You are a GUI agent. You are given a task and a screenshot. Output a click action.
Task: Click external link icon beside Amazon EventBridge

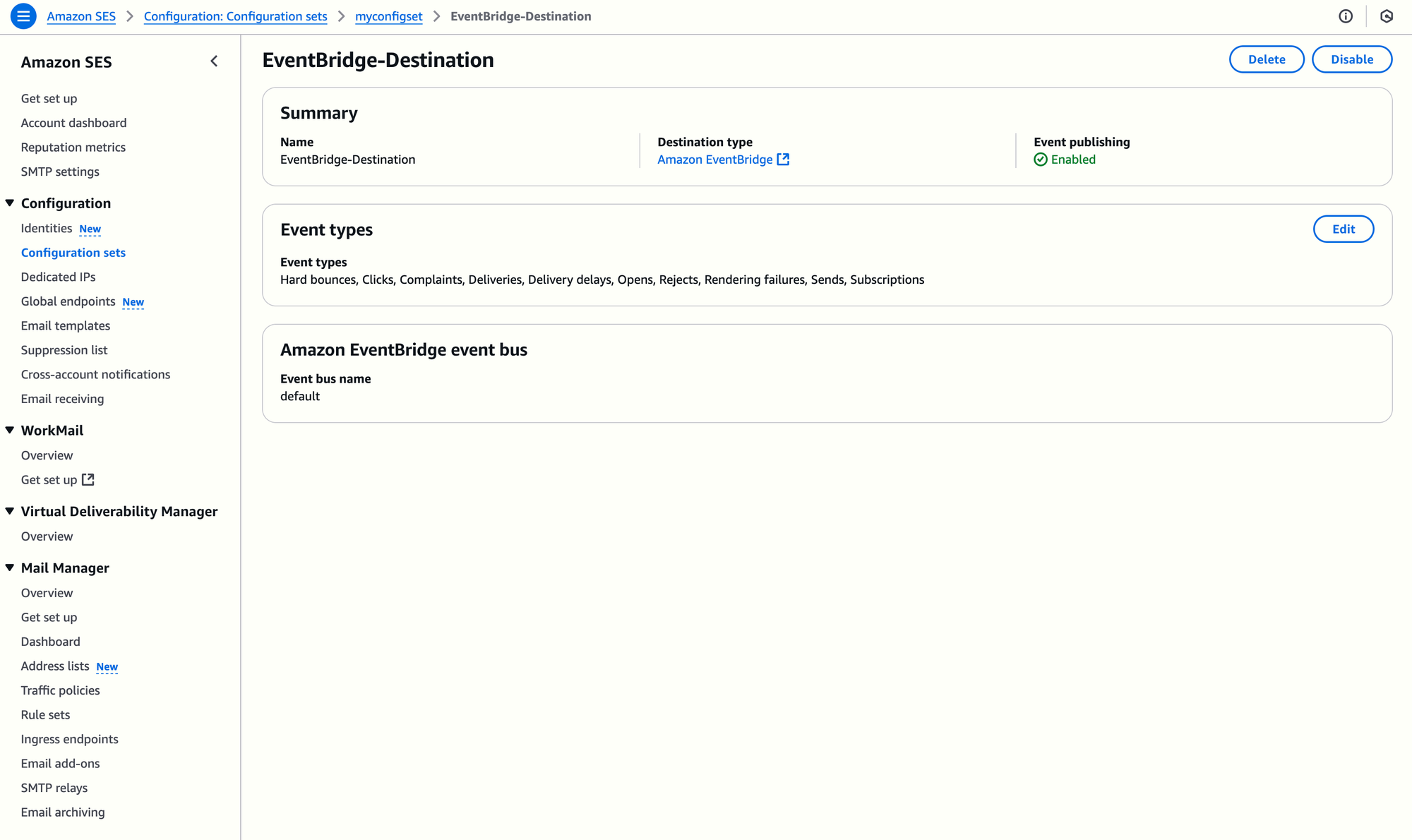pyautogui.click(x=783, y=160)
